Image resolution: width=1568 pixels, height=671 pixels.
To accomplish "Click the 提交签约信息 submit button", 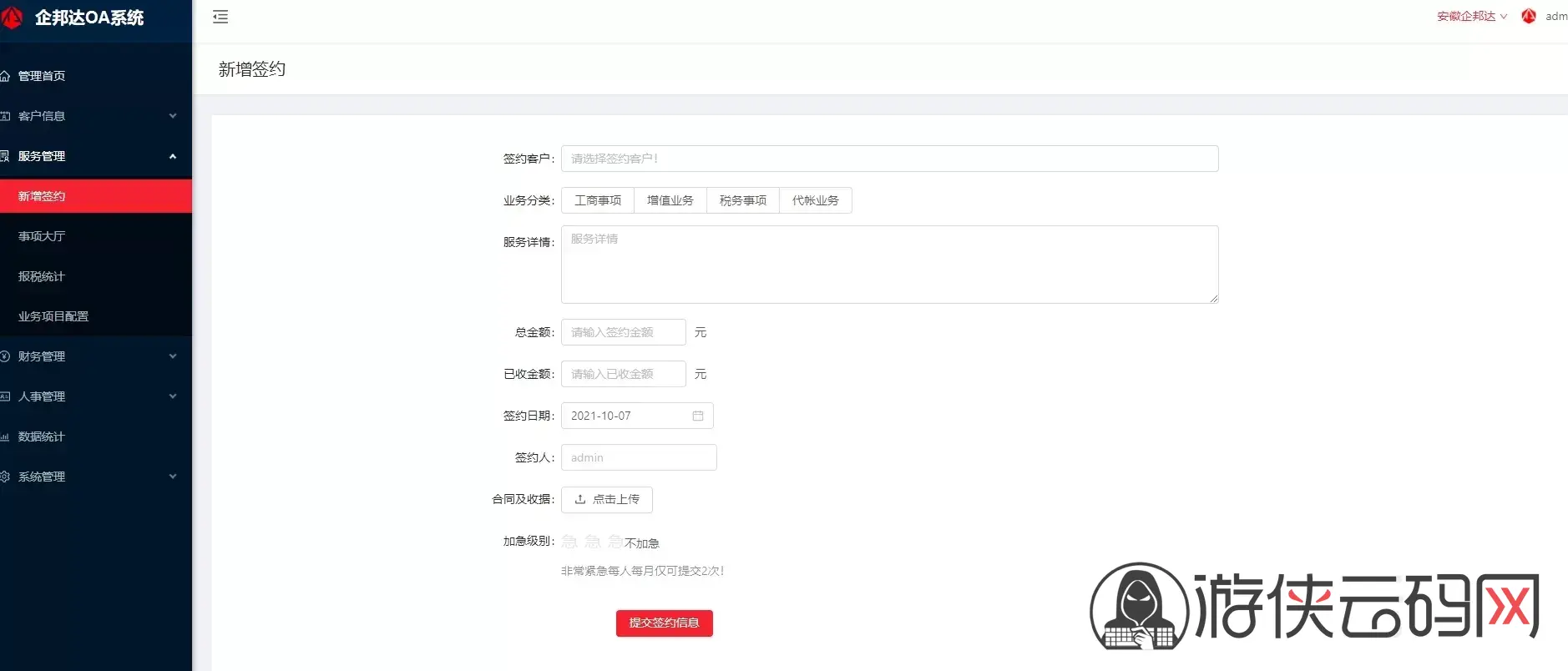I will pyautogui.click(x=665, y=623).
